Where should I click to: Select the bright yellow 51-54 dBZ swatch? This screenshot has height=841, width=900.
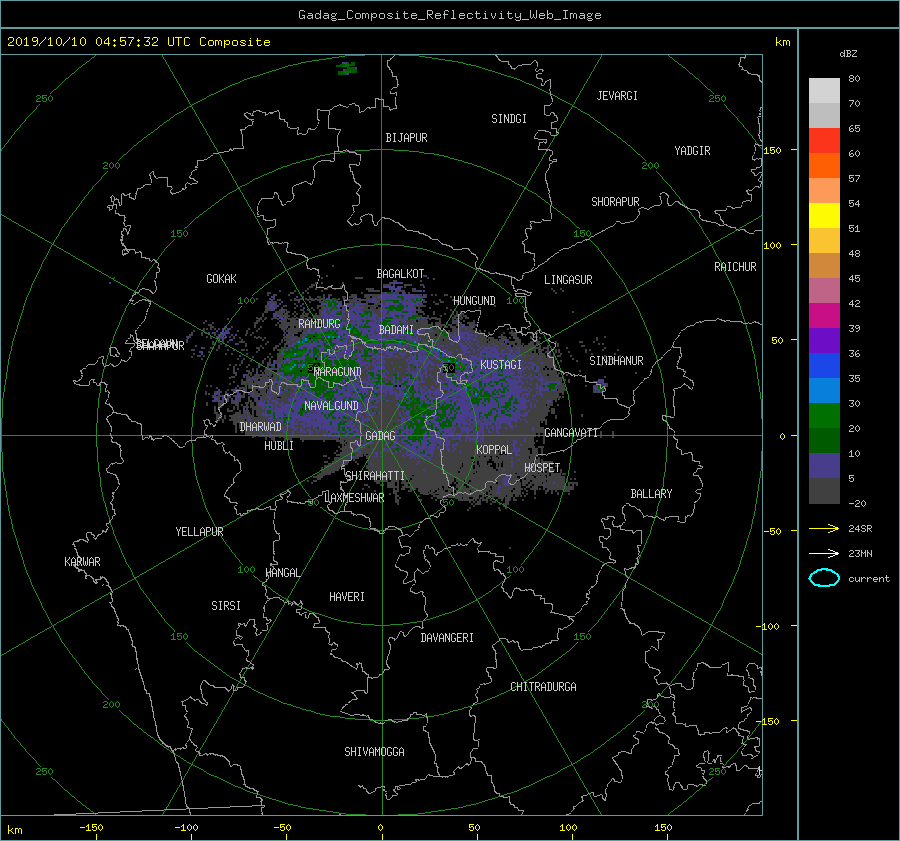(824, 215)
